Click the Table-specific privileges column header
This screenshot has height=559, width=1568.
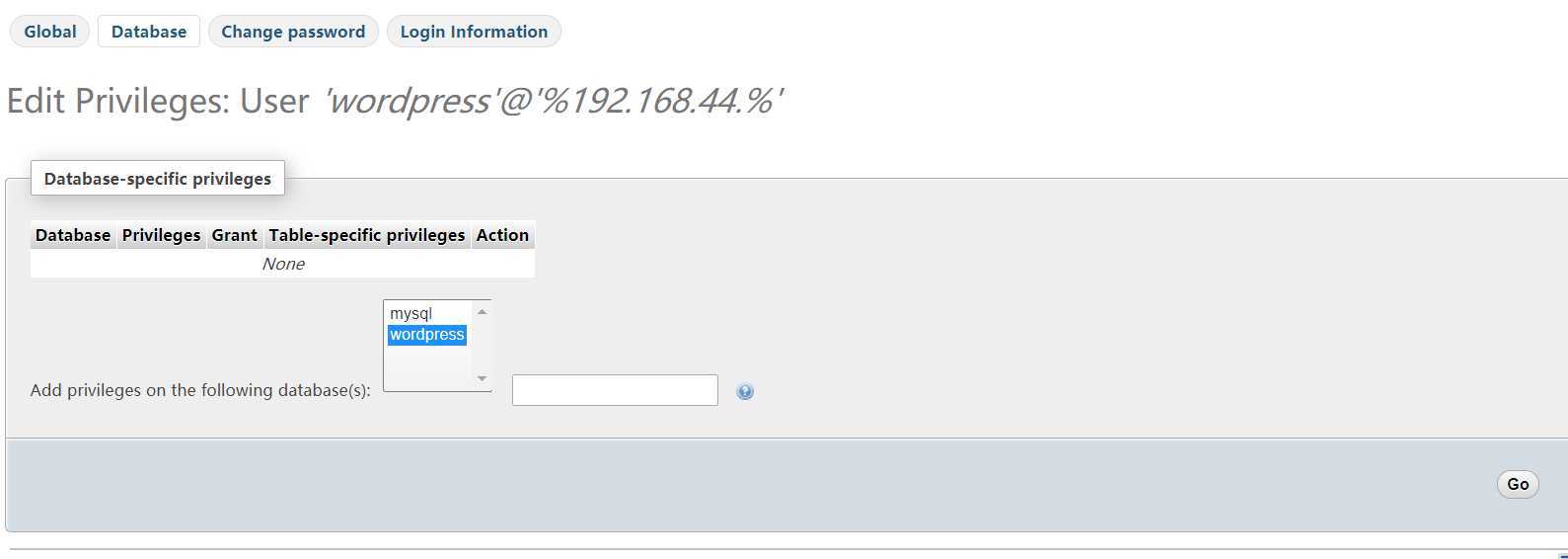point(367,235)
